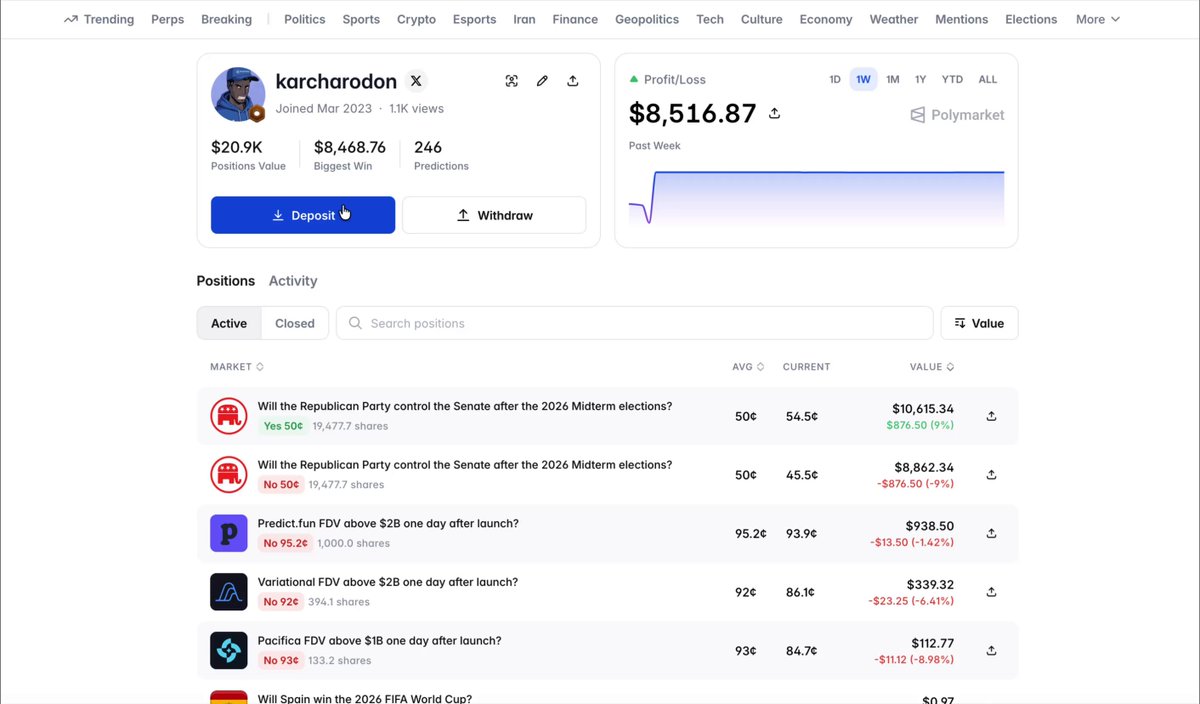Share the $8,862.34 position row
This screenshot has height=704, width=1200.
[x=991, y=475]
